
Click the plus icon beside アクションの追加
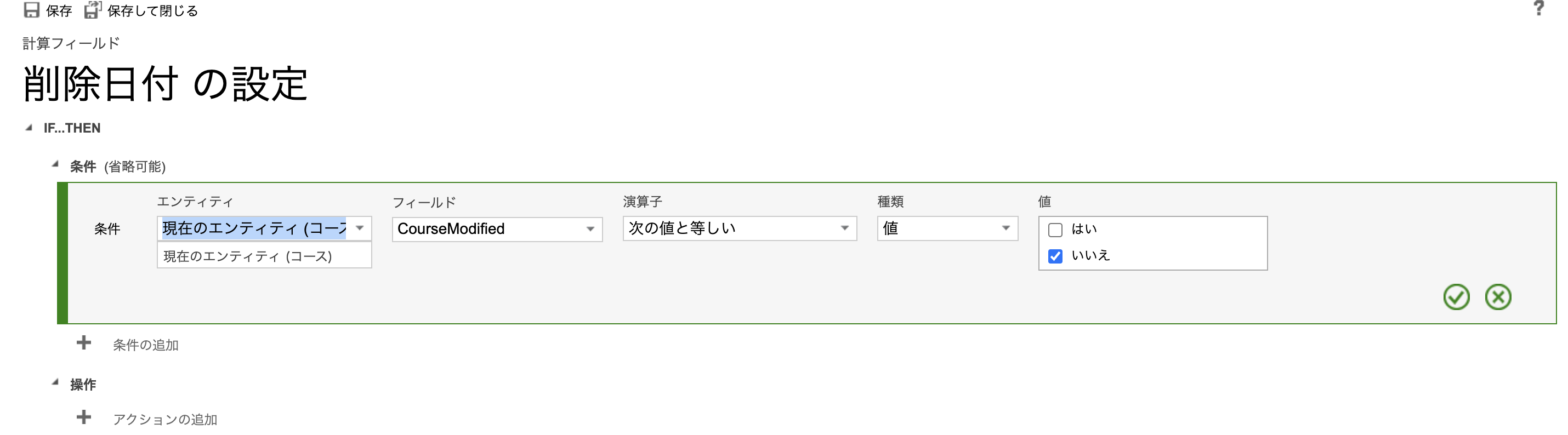pyautogui.click(x=83, y=419)
